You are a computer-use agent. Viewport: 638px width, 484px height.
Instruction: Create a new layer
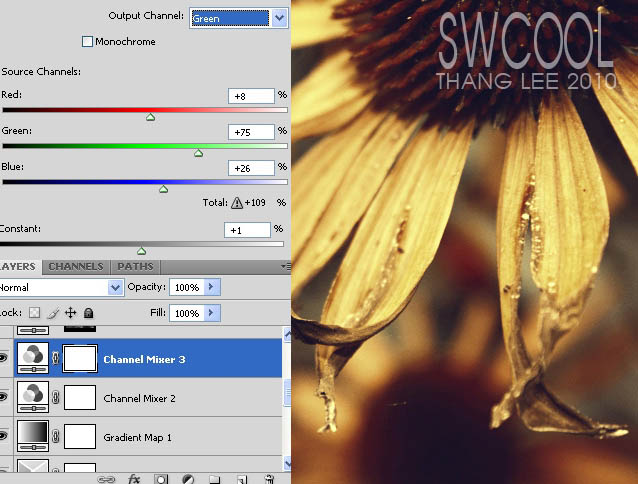click(x=242, y=480)
